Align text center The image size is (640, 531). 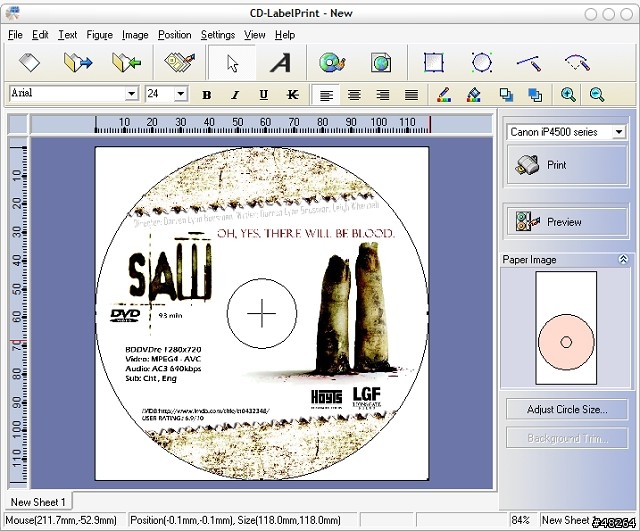point(354,95)
